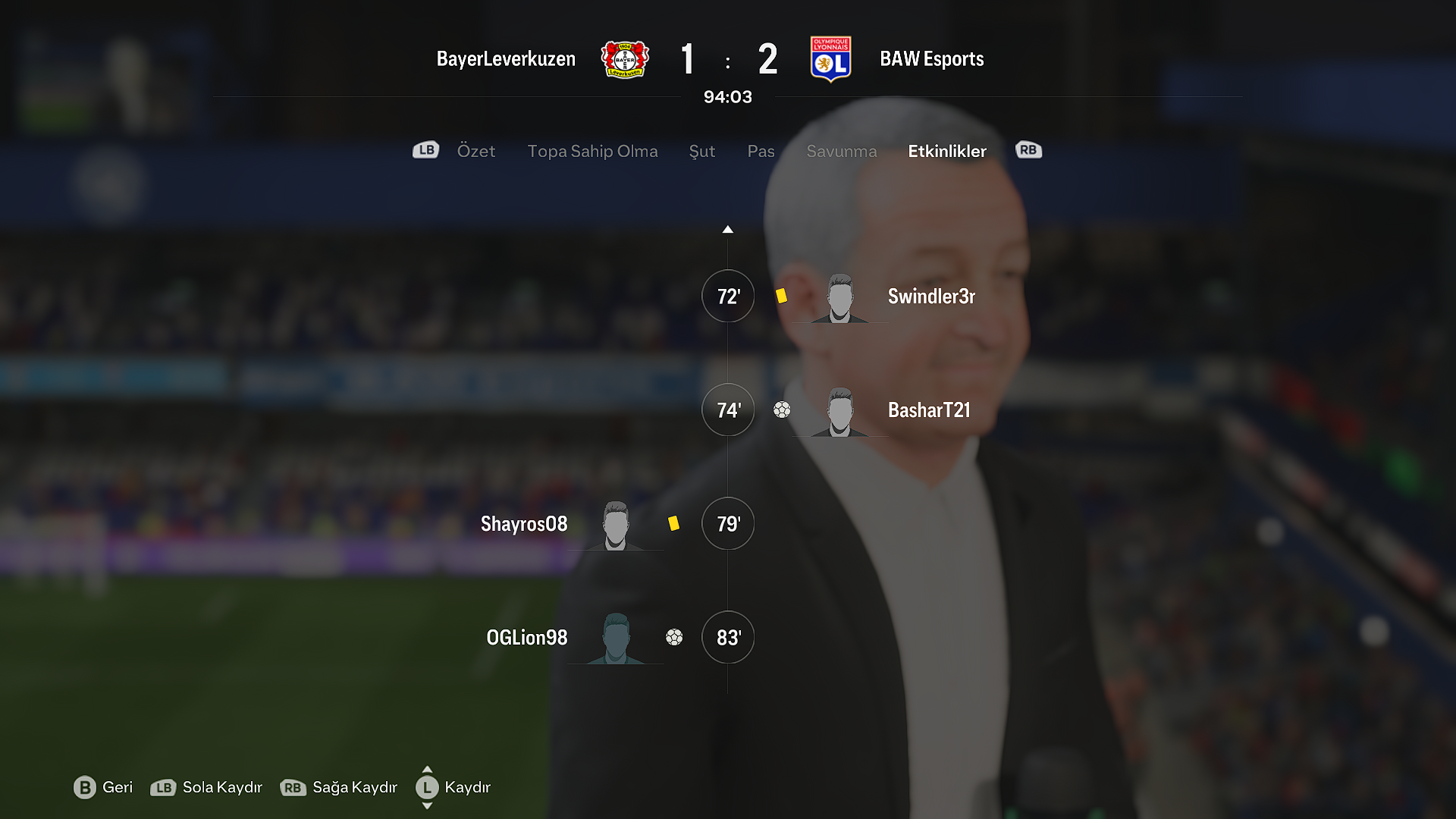Select the 79' timeline marker
The width and height of the screenshot is (1456, 819).
[728, 523]
